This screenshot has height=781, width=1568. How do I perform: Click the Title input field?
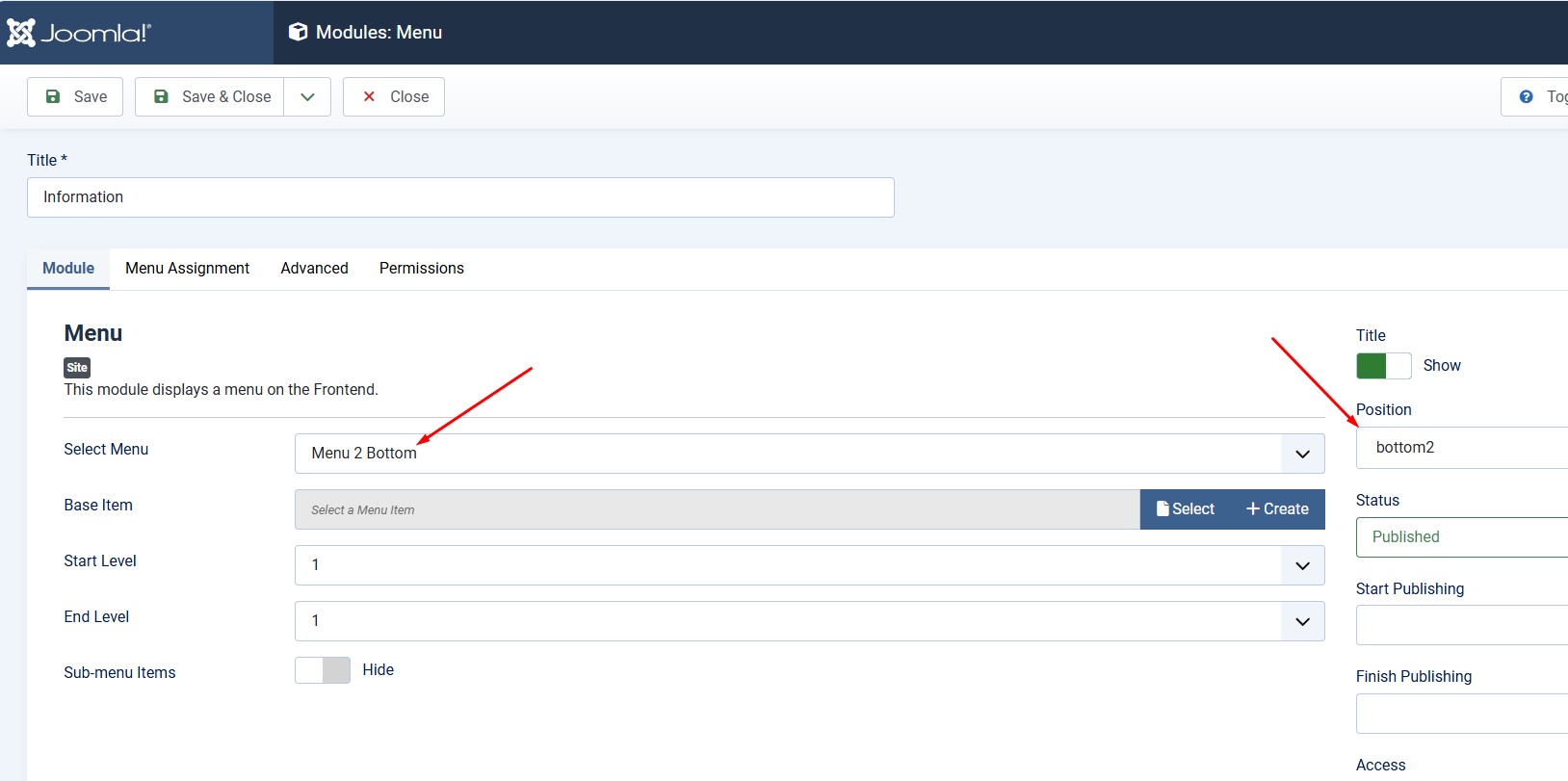coord(460,197)
